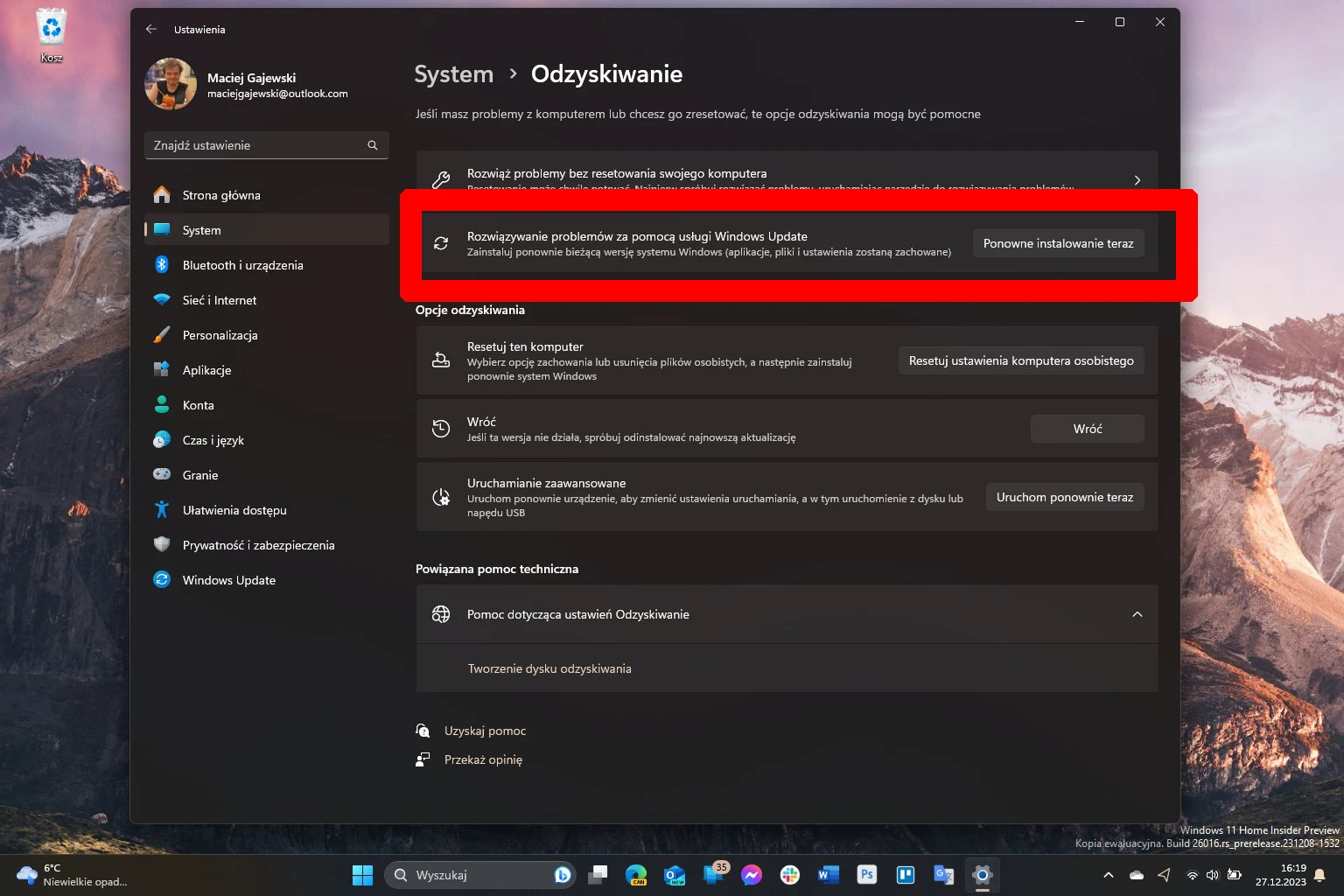Viewport: 1344px width, 896px height.
Task: Open Trello from the taskbar
Action: (906, 875)
